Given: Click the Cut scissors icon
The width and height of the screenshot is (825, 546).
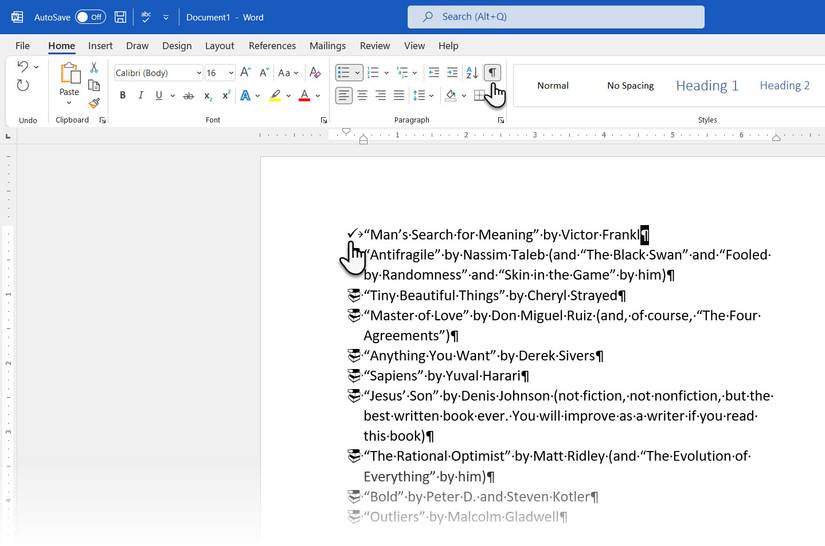Looking at the screenshot, I should pyautogui.click(x=94, y=67).
